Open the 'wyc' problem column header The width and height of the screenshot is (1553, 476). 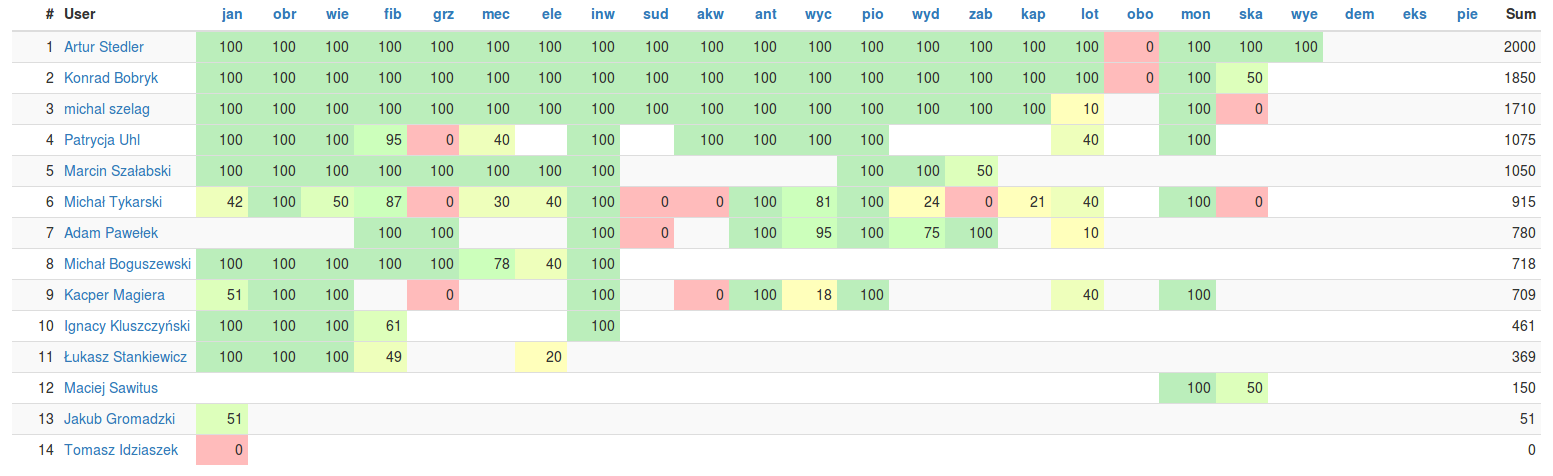[x=819, y=14]
